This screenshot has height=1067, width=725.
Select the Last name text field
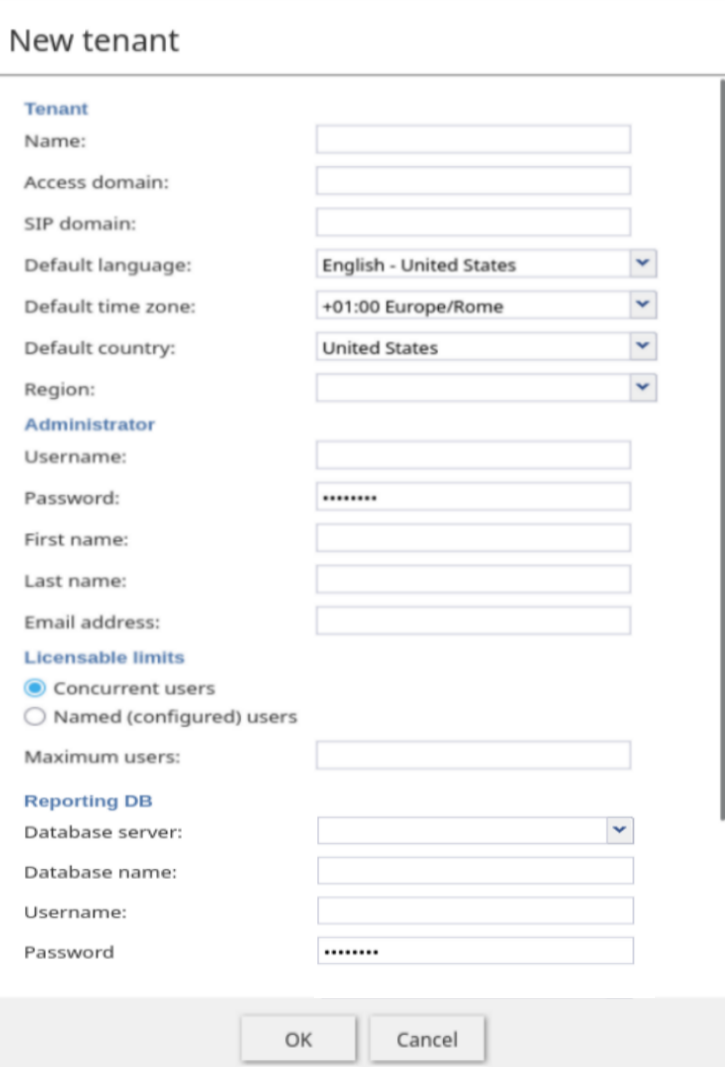pyautogui.click(x=473, y=579)
